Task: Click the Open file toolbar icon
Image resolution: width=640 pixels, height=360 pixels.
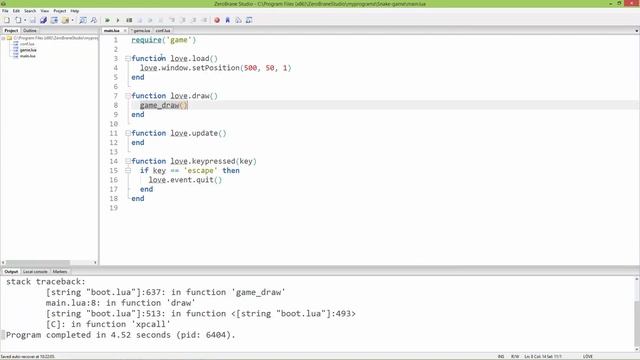Action: (18, 20)
